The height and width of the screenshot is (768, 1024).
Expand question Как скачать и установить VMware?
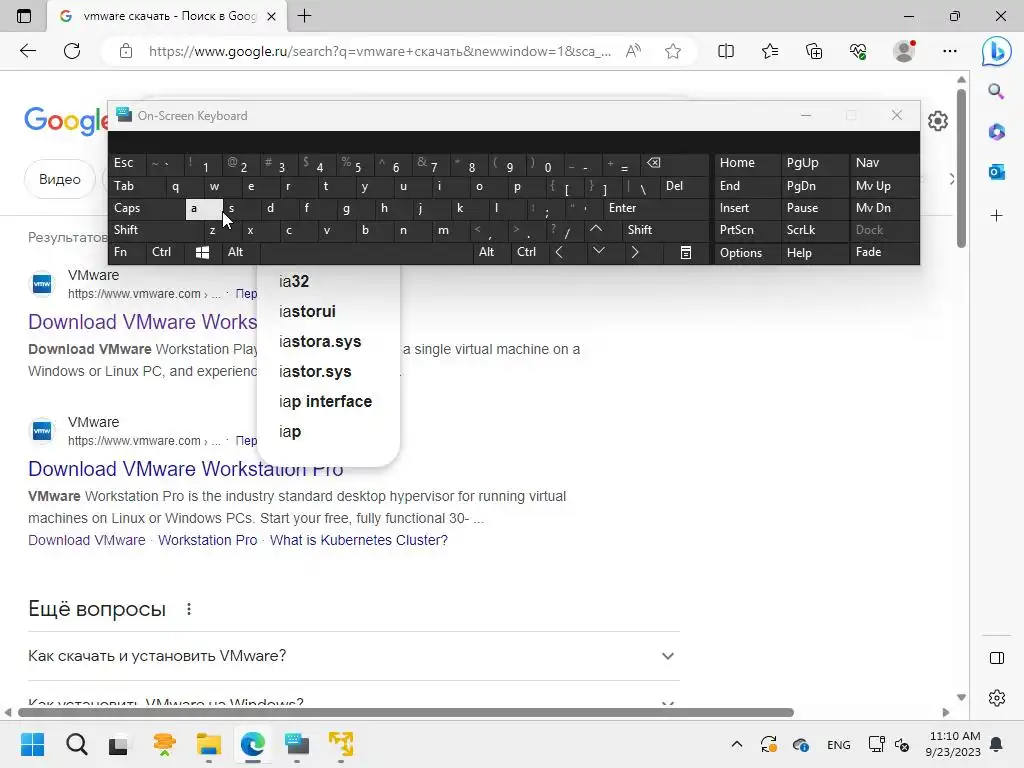pyautogui.click(x=353, y=656)
